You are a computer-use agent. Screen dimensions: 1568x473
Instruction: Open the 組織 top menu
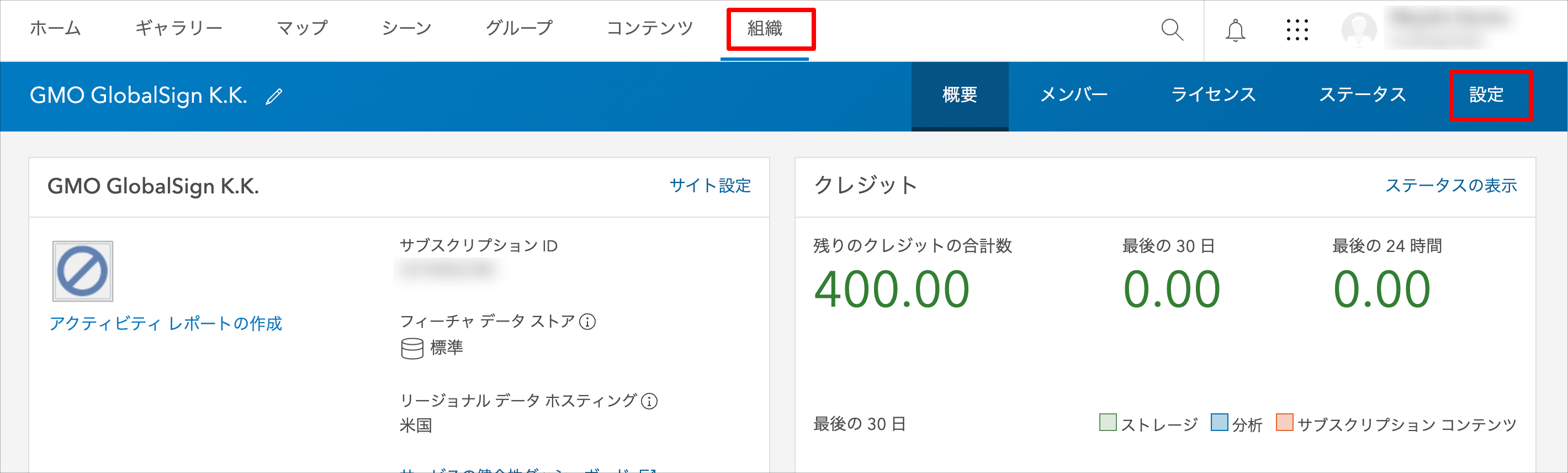765,29
